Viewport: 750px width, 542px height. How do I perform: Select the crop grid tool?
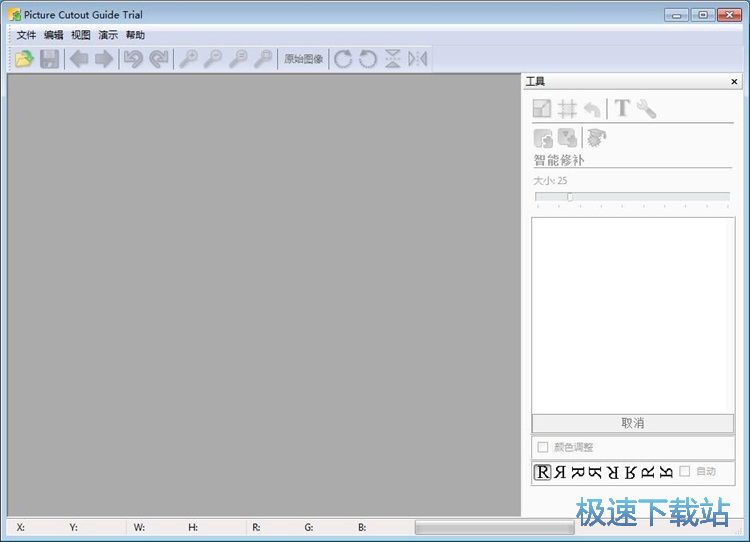click(x=567, y=109)
